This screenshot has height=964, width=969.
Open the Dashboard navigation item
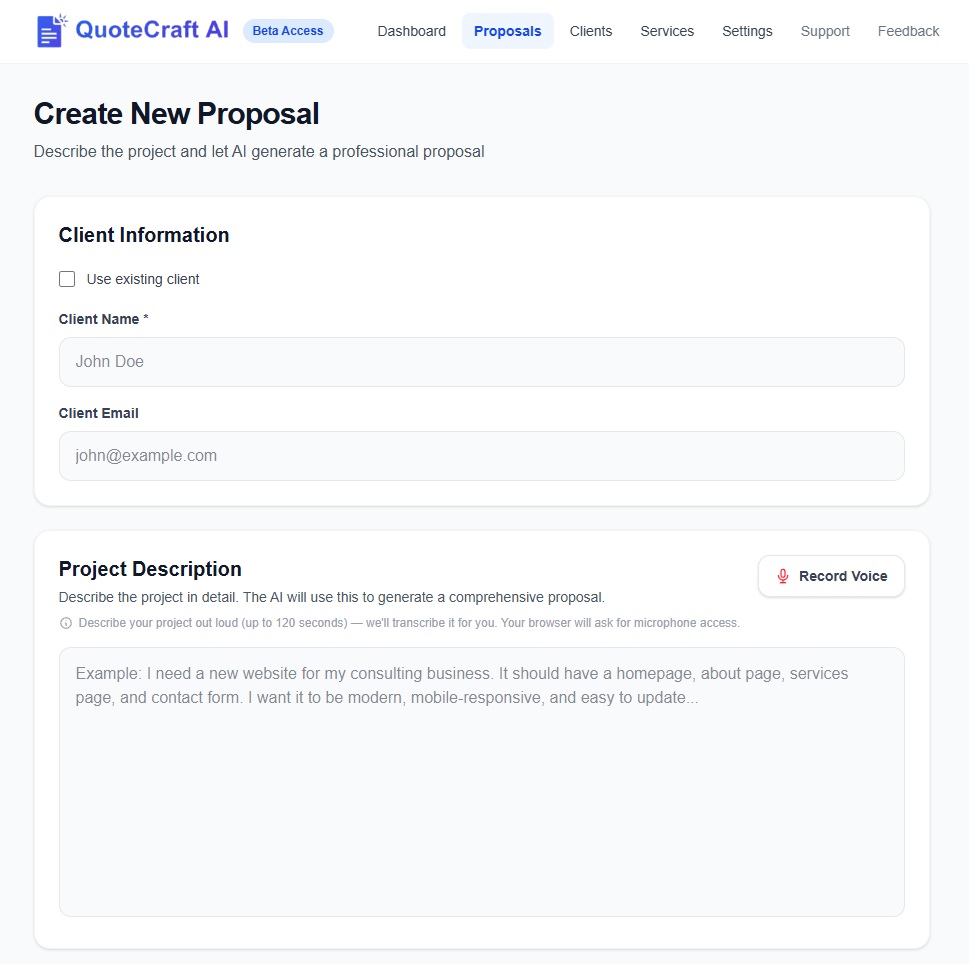coord(411,31)
